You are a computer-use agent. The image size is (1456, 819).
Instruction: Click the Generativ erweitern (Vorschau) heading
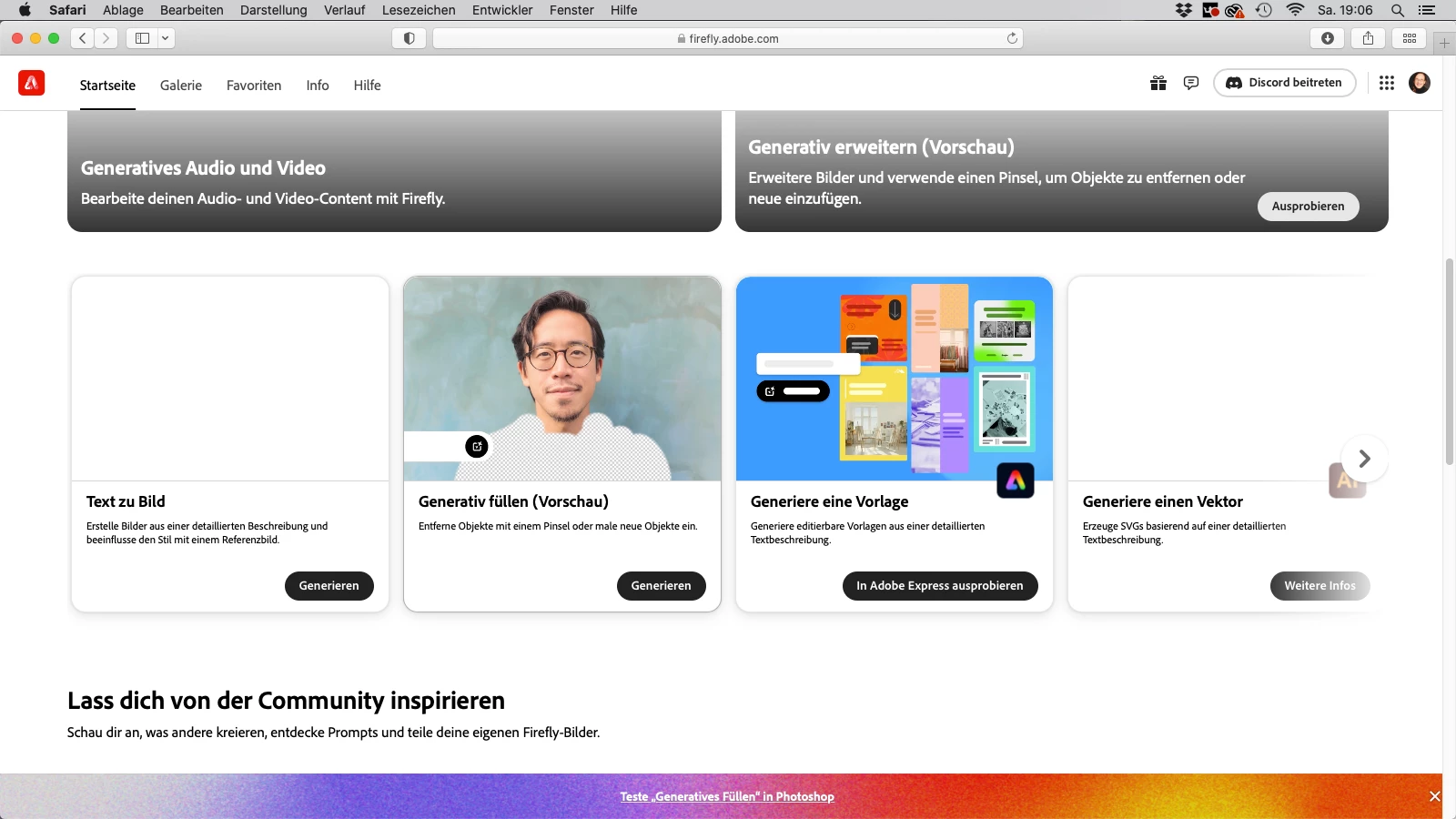click(881, 147)
